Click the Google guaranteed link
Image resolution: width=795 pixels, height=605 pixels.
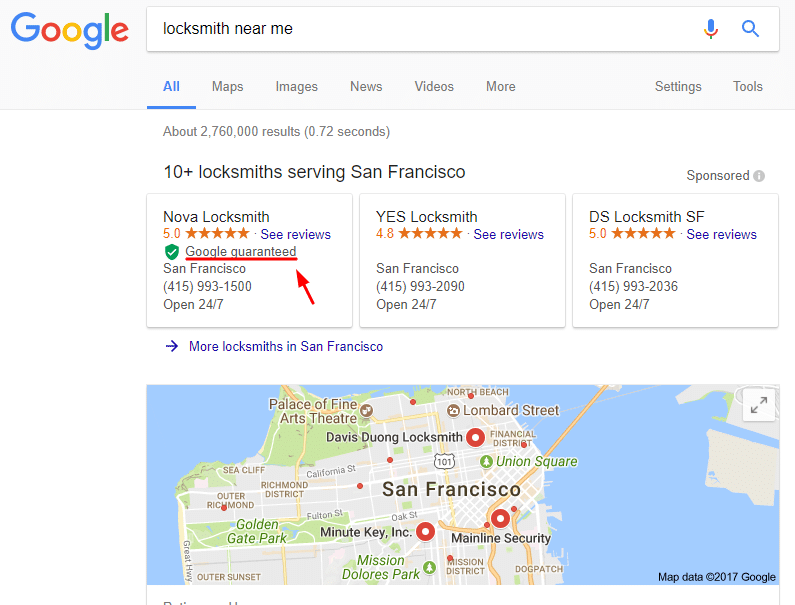pyautogui.click(x=240, y=252)
